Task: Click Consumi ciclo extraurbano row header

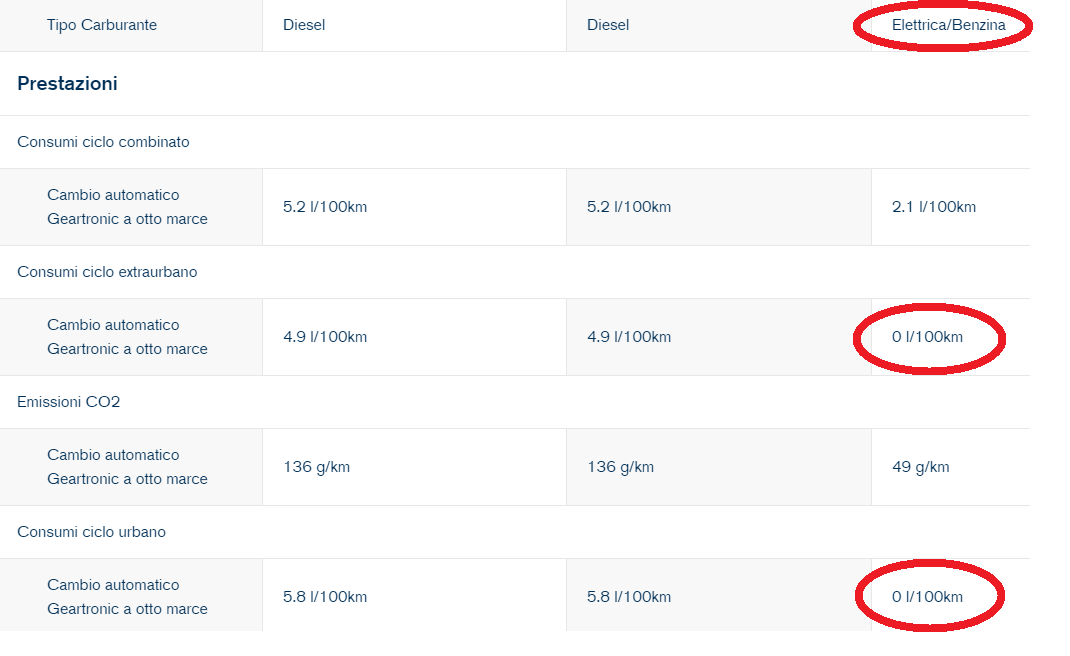Action: point(107,272)
